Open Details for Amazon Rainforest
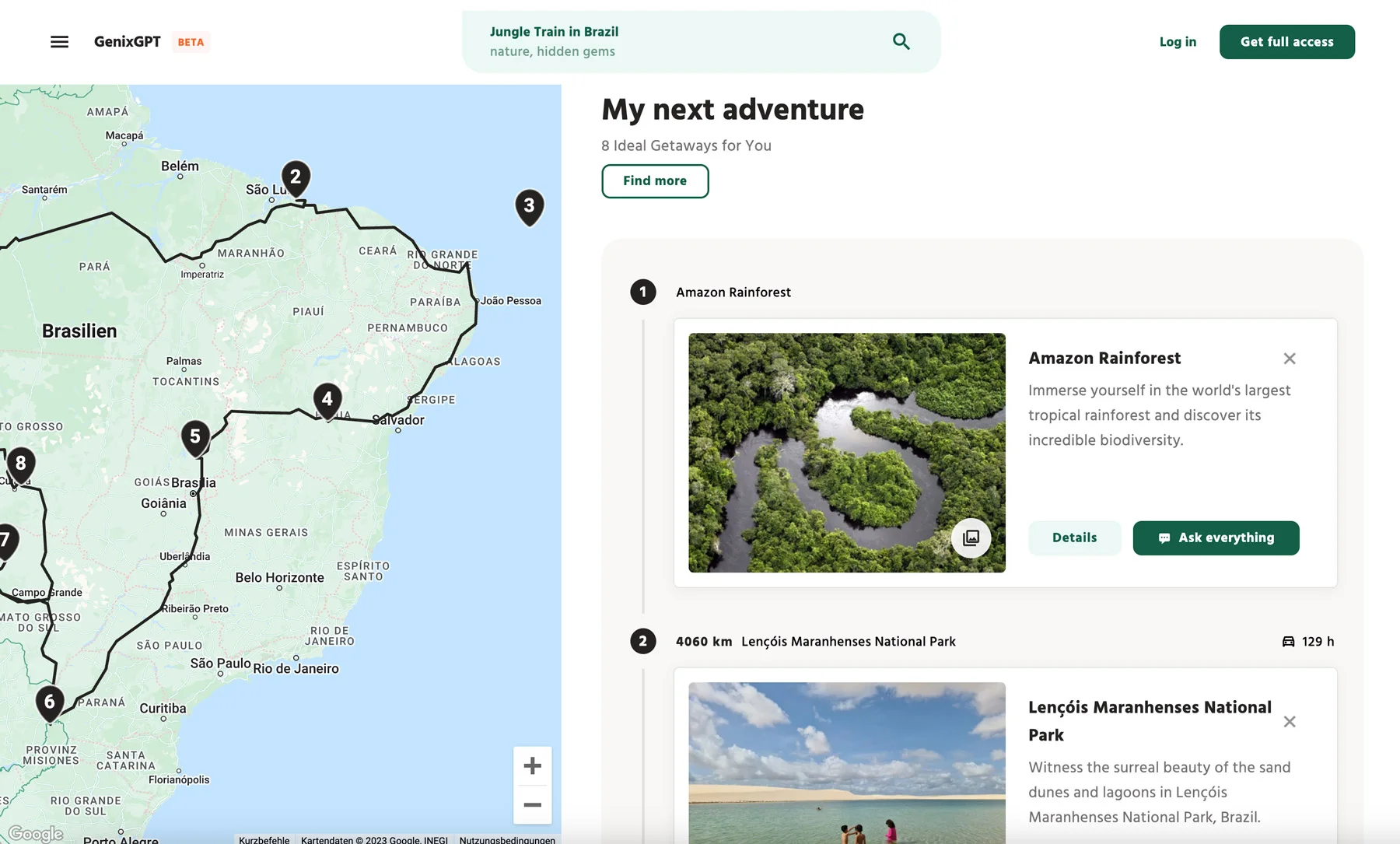Screen dimensions: 1400x844 (1075, 538)
